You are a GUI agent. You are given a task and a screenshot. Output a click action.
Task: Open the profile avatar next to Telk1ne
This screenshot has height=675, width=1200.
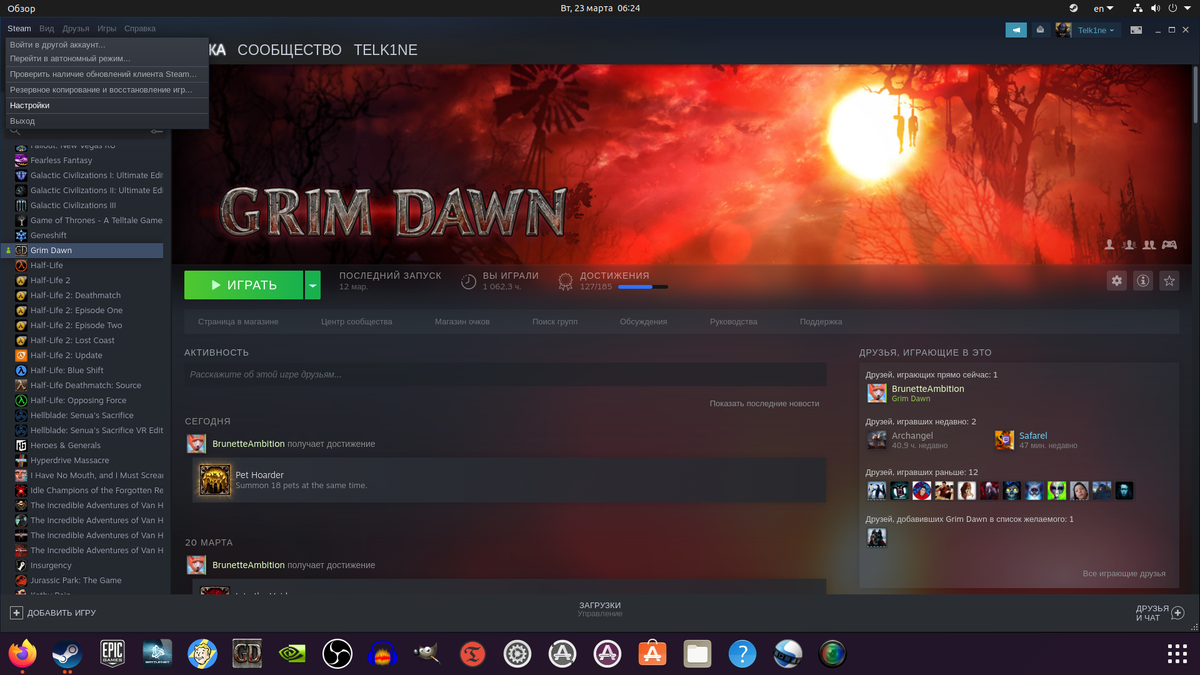point(1063,30)
